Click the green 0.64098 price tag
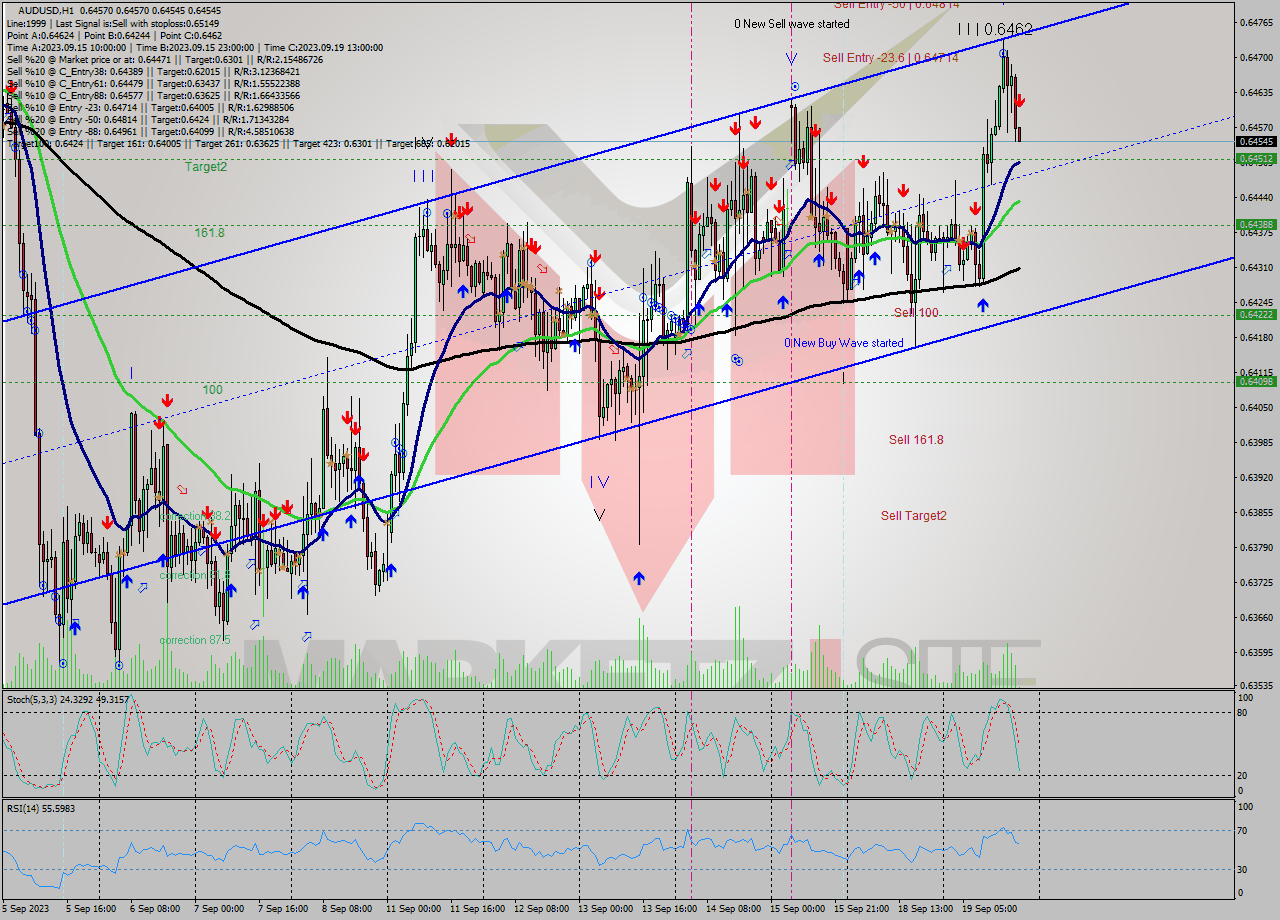The height and width of the screenshot is (920, 1280). click(1257, 381)
